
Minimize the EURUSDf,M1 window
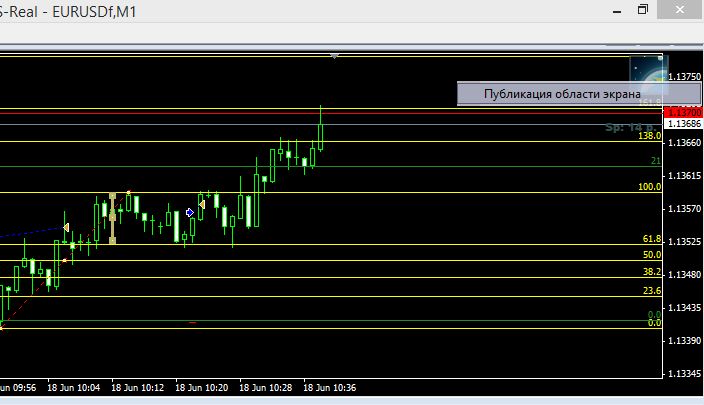tap(617, 10)
